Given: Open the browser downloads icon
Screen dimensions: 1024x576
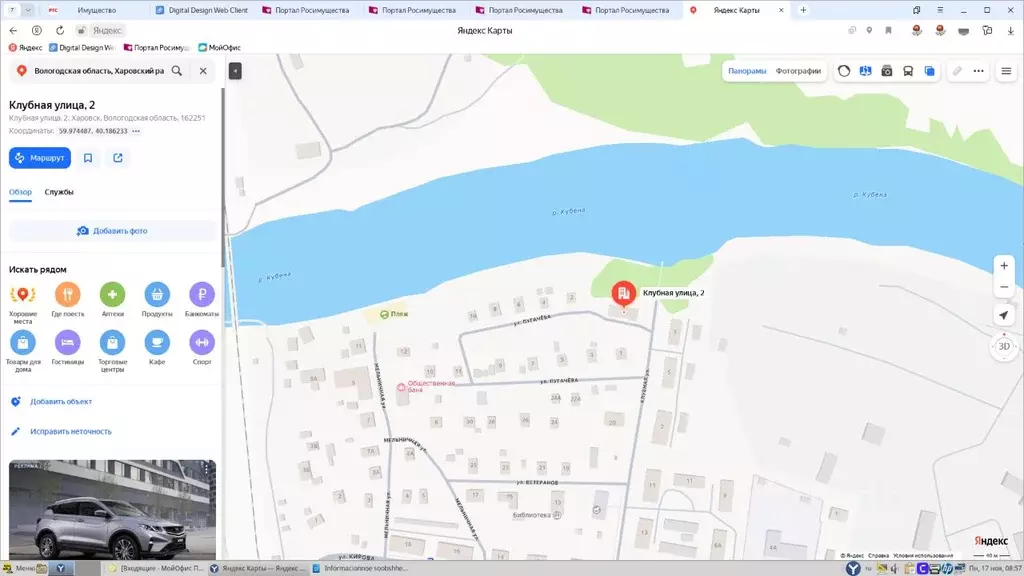Looking at the screenshot, I should (1011, 30).
